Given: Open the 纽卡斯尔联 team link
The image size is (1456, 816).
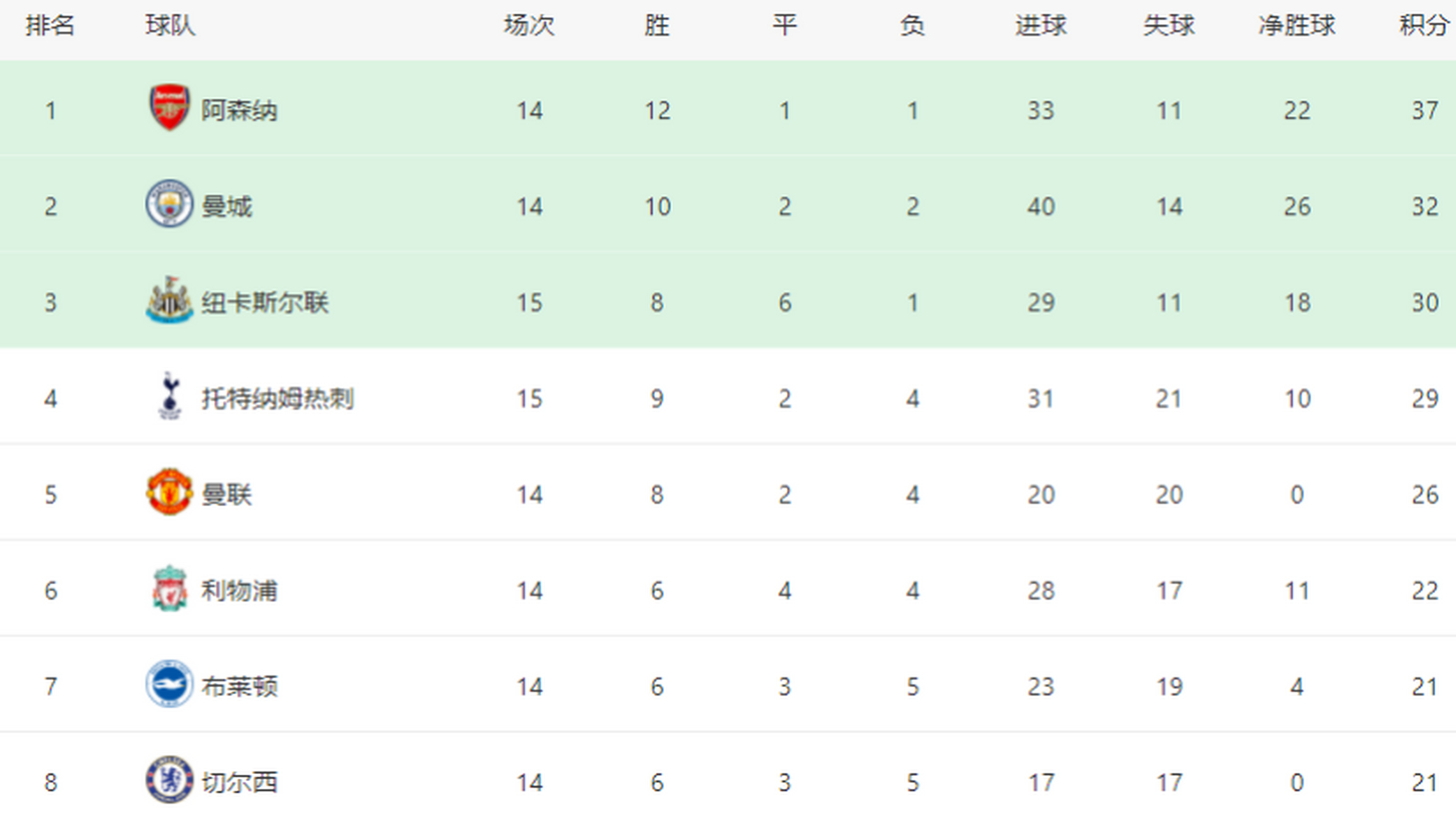Looking at the screenshot, I should [265, 303].
